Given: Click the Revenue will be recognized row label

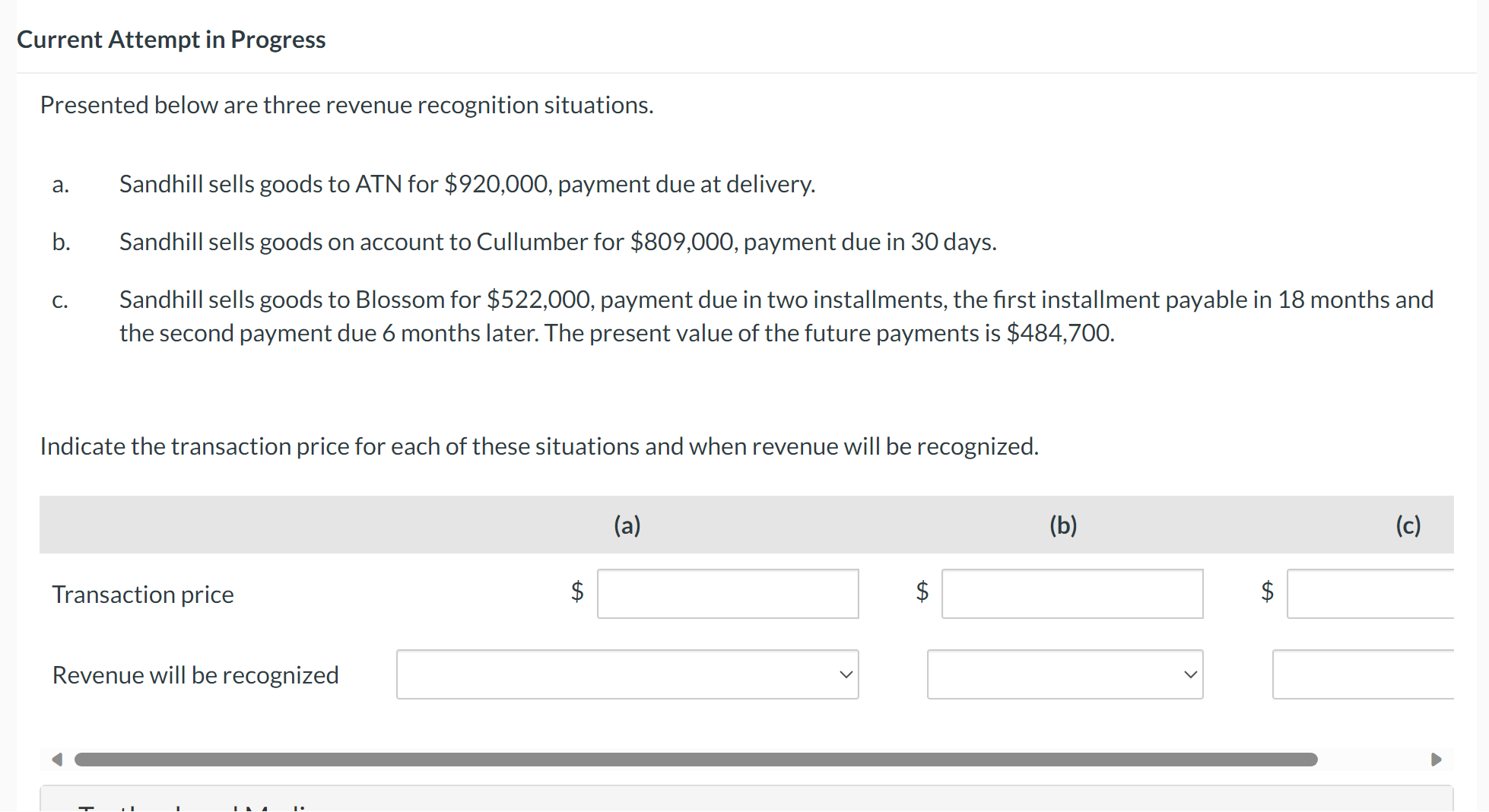Looking at the screenshot, I should click(195, 674).
